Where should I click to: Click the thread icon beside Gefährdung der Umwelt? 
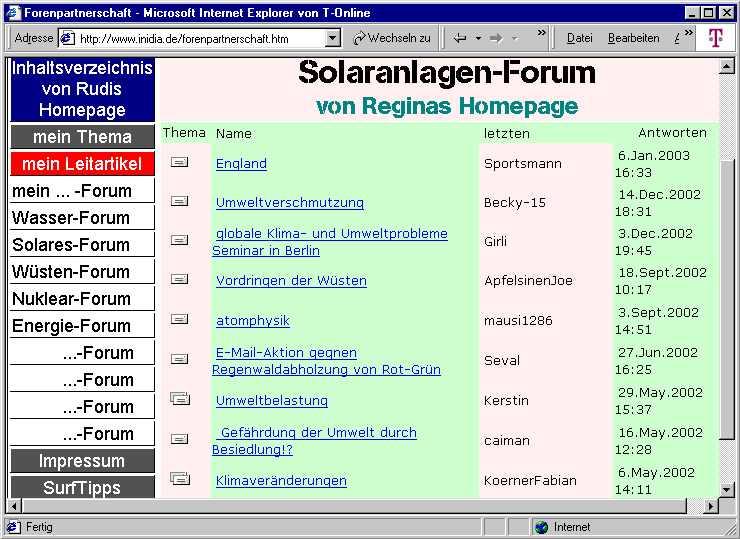pyautogui.click(x=179, y=439)
